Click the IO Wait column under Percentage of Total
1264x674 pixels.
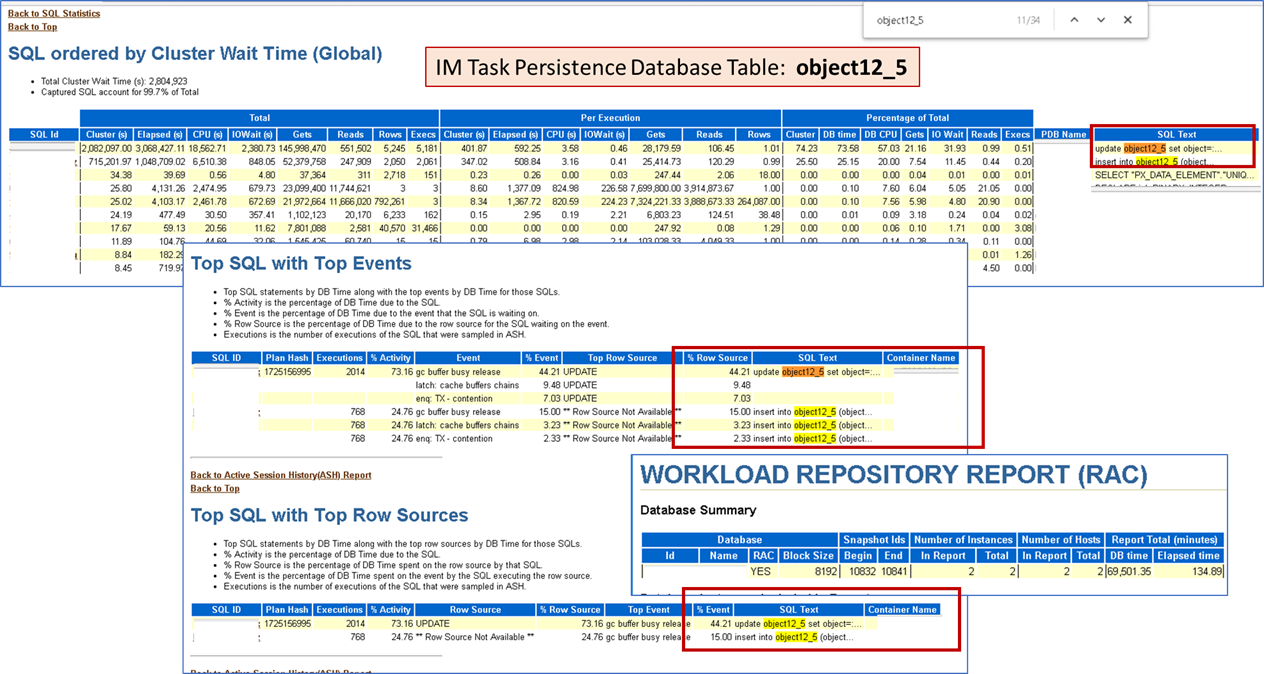coord(947,135)
